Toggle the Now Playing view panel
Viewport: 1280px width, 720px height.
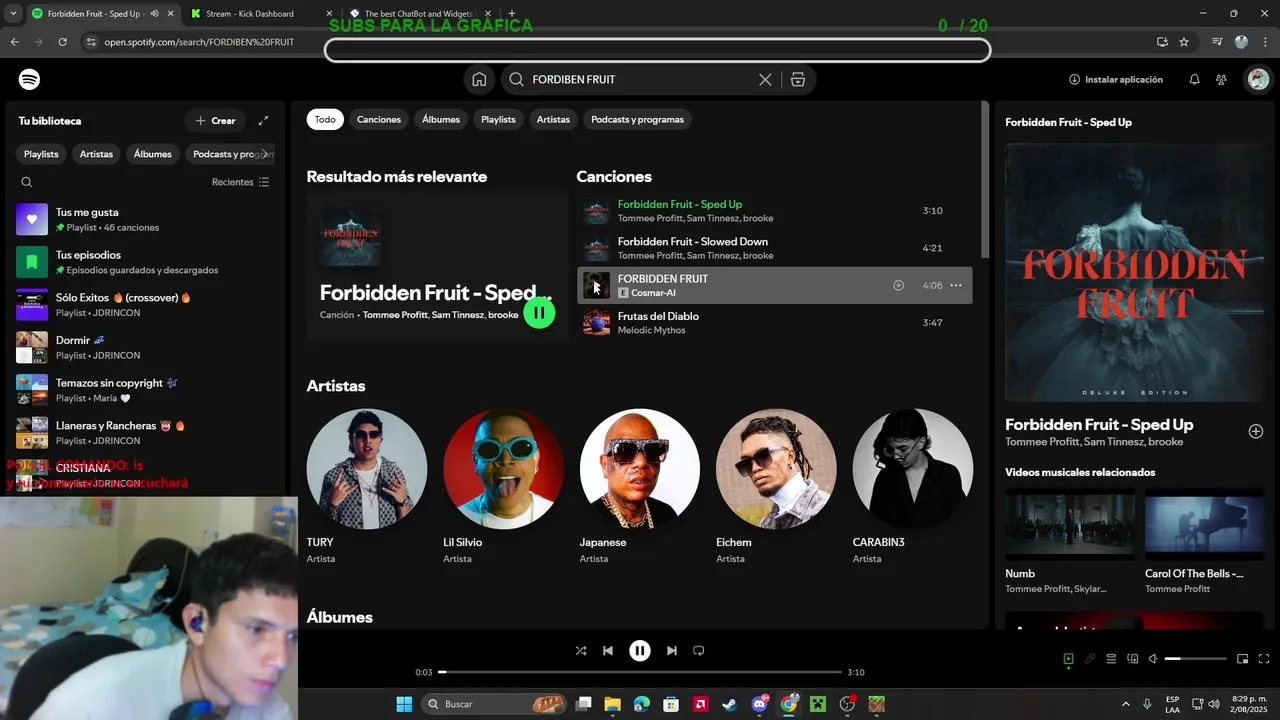1068,659
